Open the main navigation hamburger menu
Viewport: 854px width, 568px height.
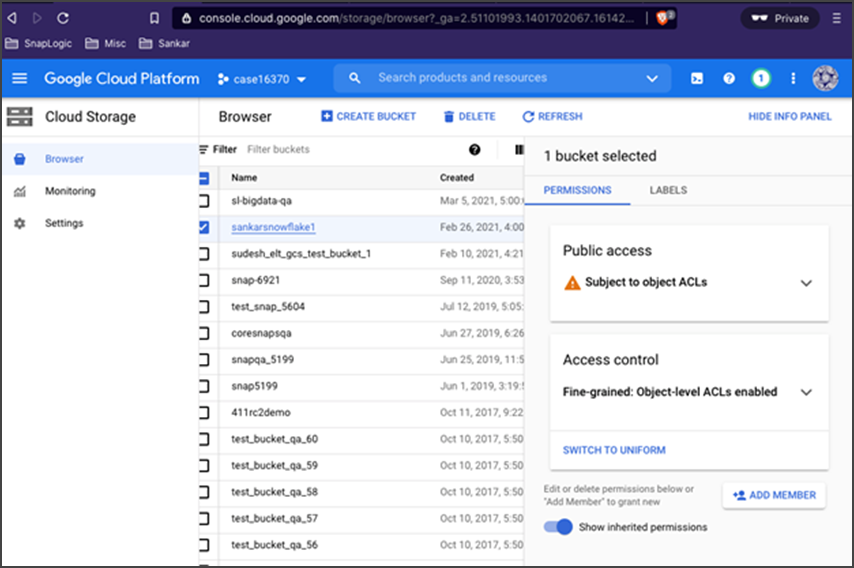pyautogui.click(x=20, y=78)
